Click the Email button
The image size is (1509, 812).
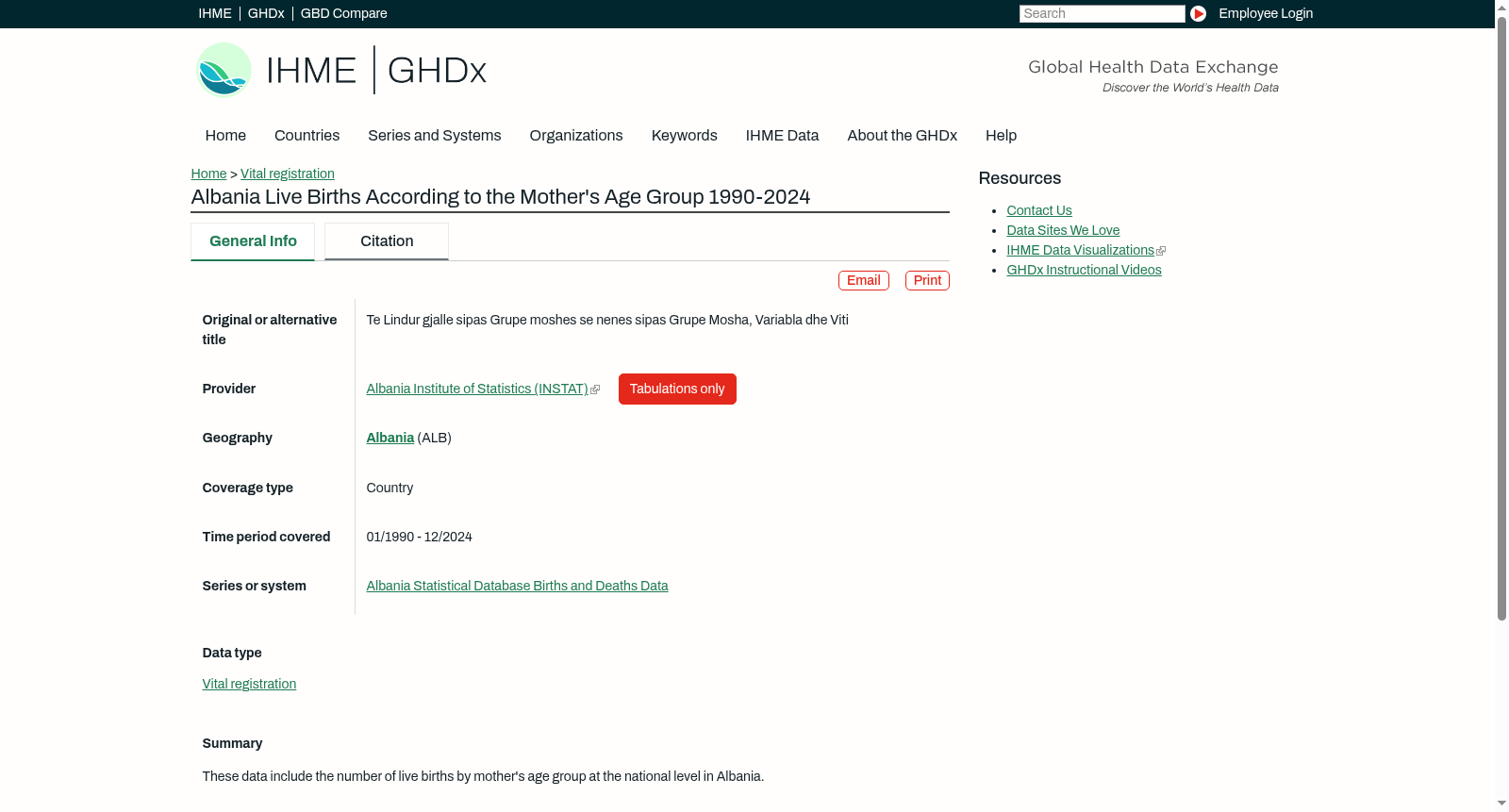[x=864, y=281]
